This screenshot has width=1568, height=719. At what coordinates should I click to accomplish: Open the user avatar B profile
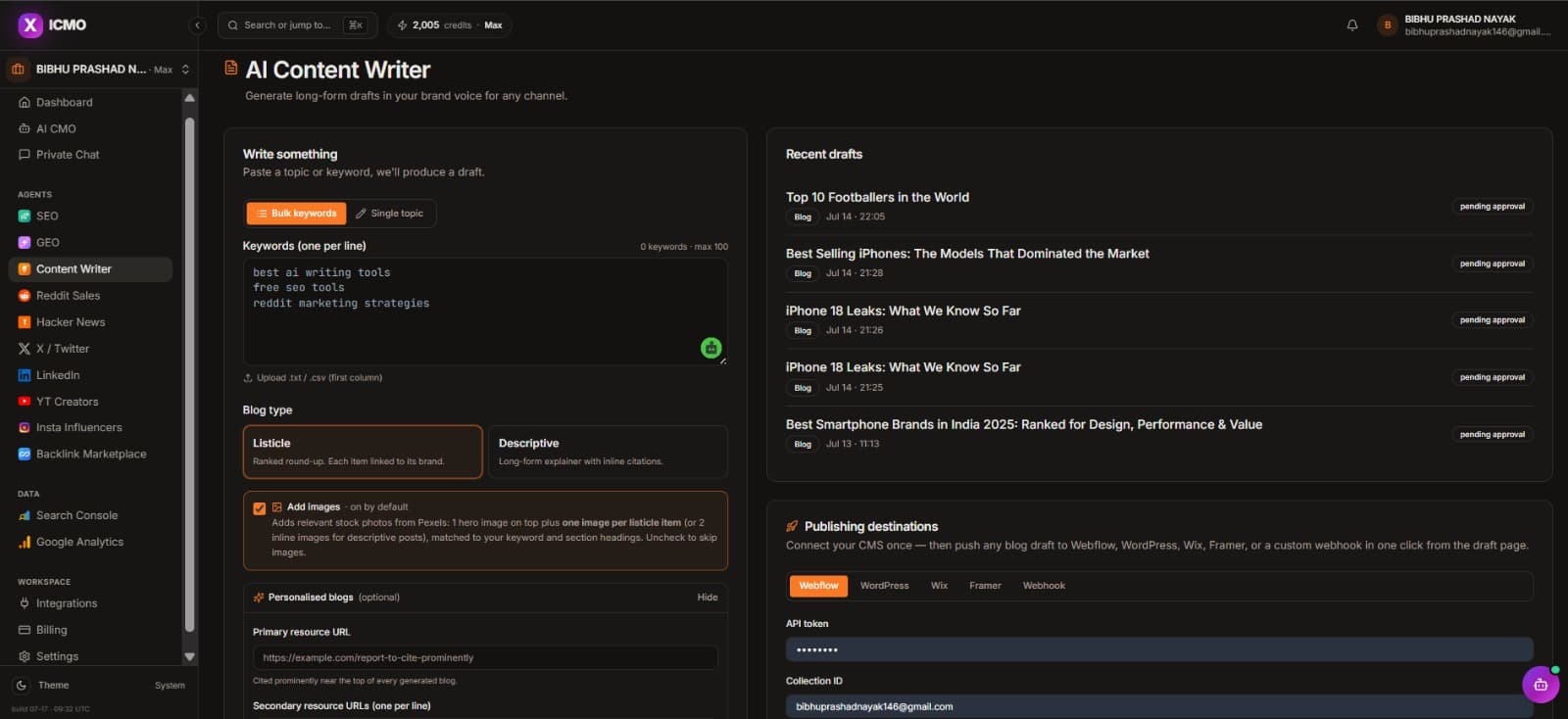pyautogui.click(x=1387, y=25)
